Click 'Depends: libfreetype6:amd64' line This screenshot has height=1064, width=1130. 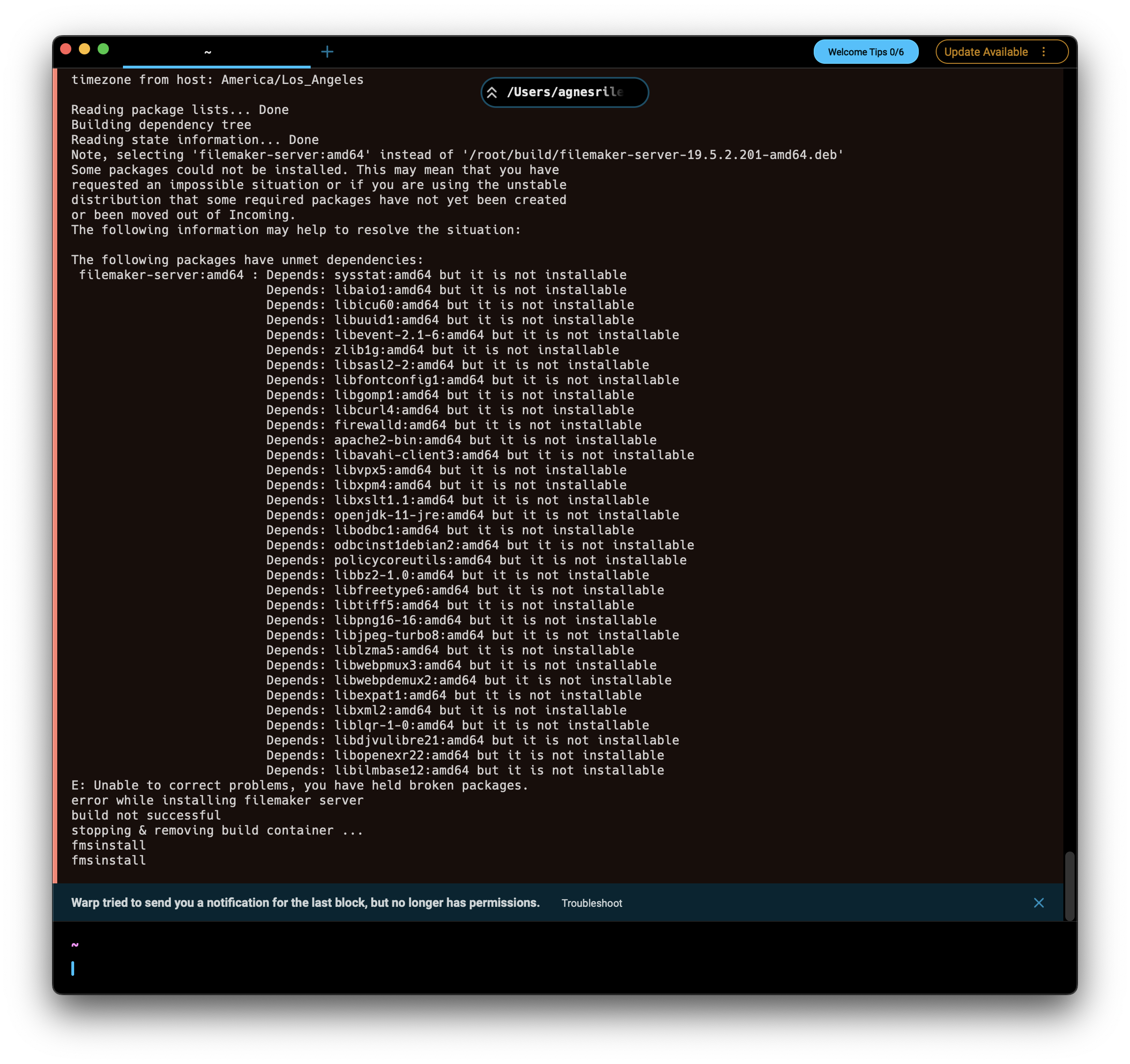(x=465, y=590)
